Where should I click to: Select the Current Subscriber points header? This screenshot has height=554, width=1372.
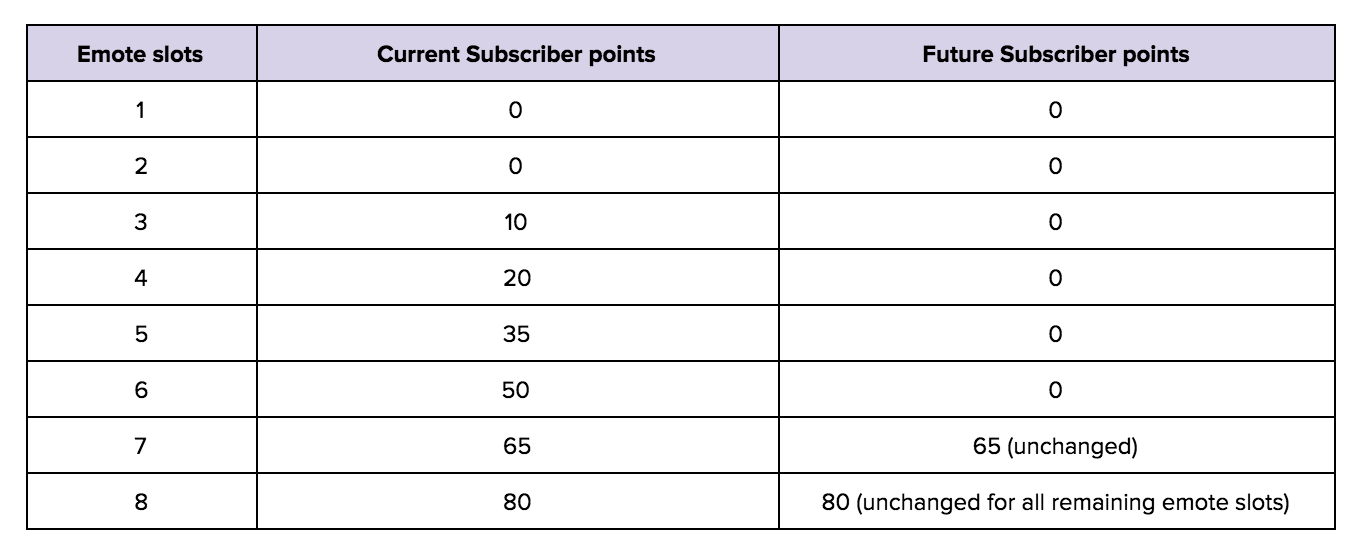point(516,54)
